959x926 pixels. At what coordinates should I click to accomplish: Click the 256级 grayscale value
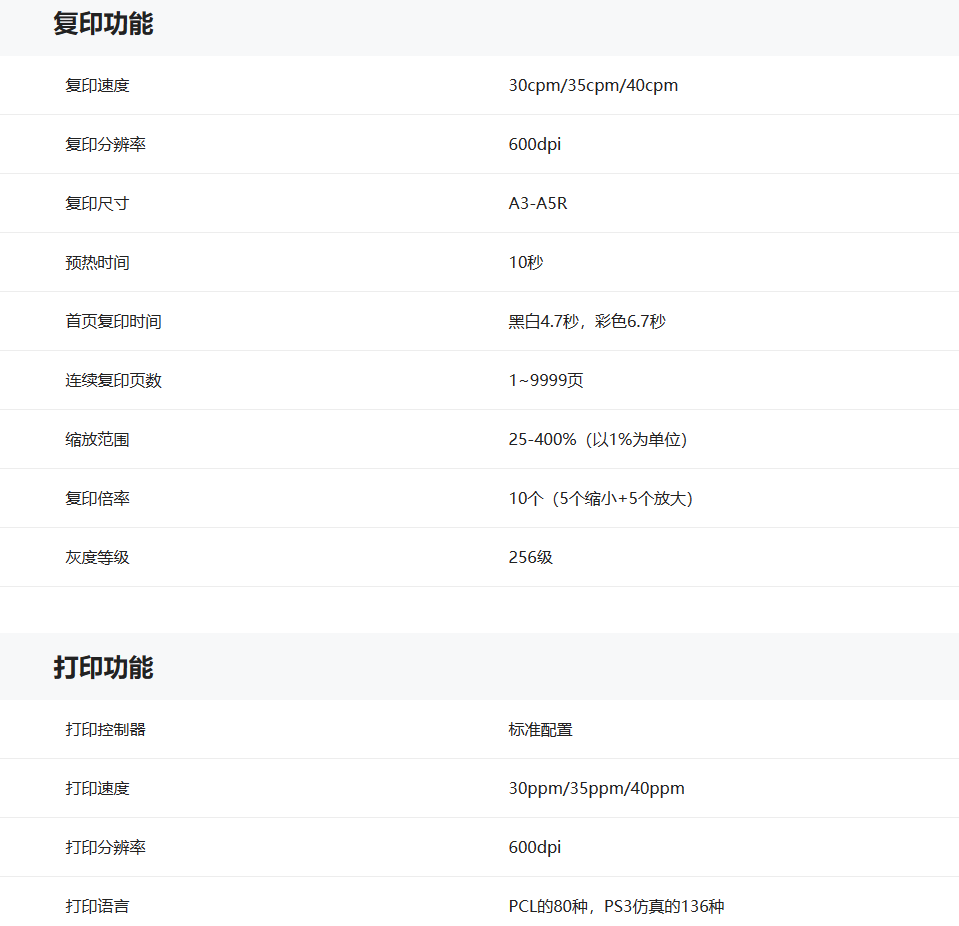(x=530, y=558)
